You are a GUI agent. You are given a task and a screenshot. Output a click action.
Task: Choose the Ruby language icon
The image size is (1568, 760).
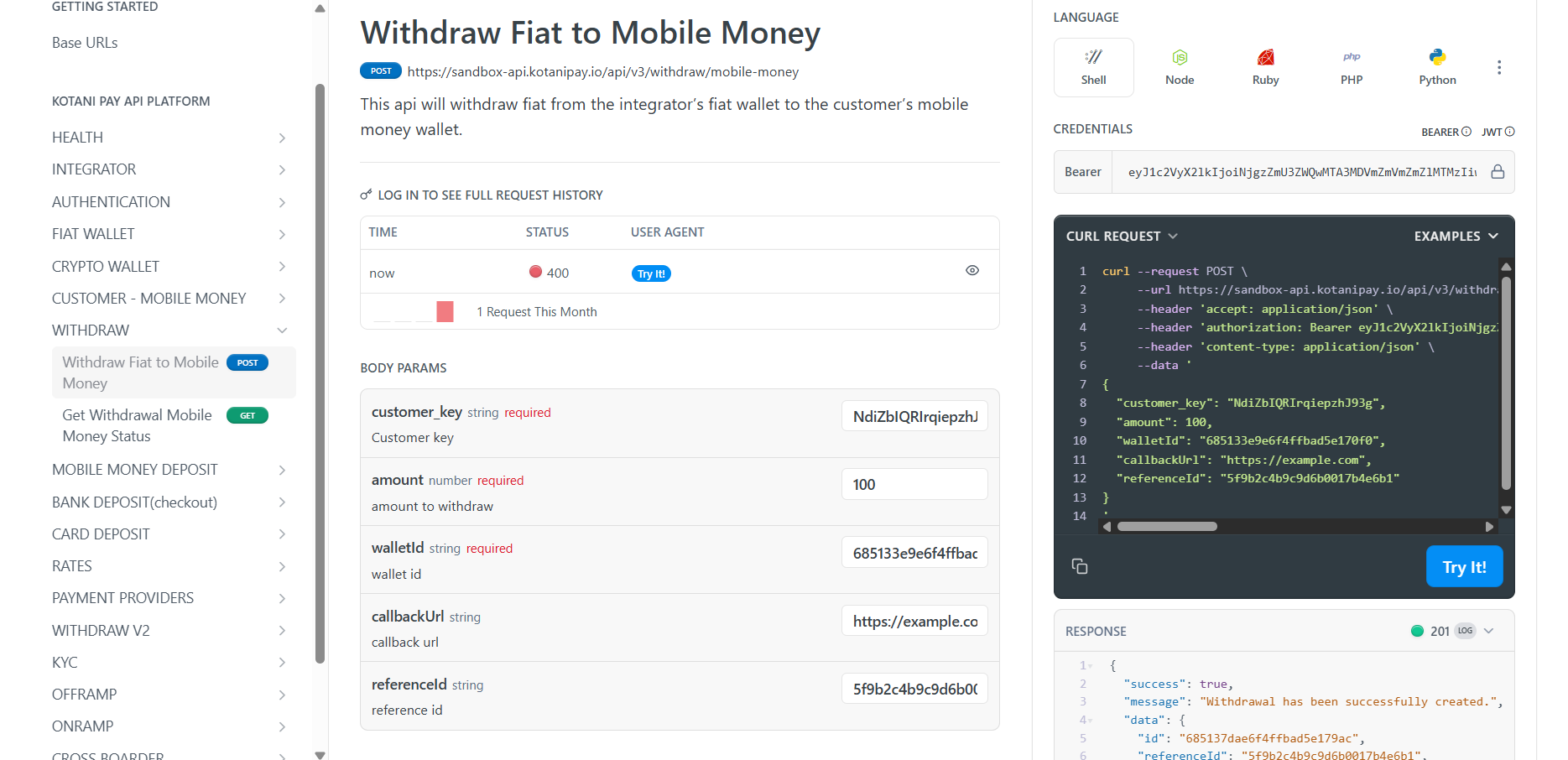click(x=1265, y=57)
